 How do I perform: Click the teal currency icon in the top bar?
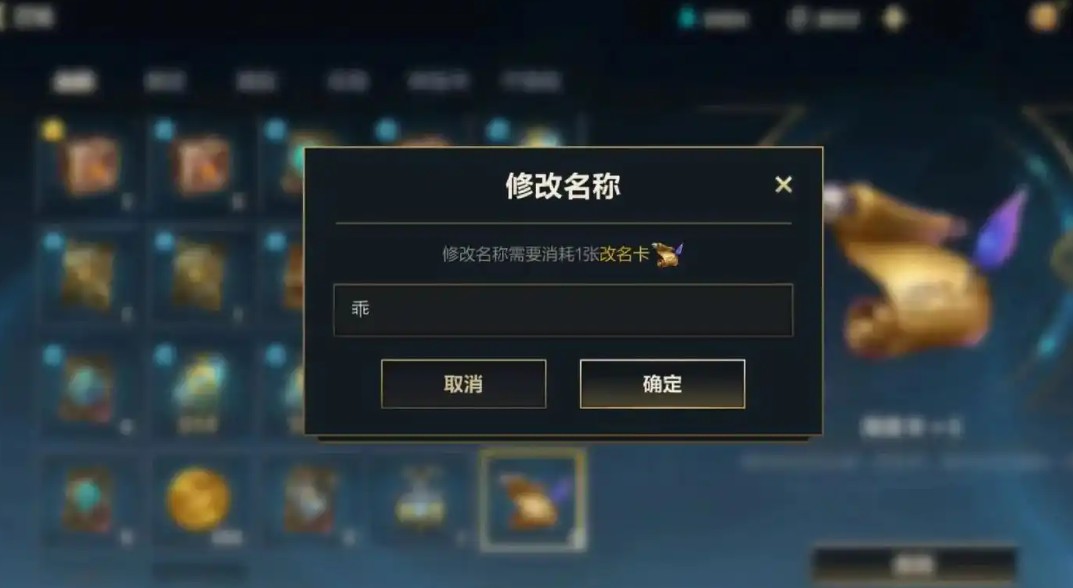pyautogui.click(x=686, y=18)
